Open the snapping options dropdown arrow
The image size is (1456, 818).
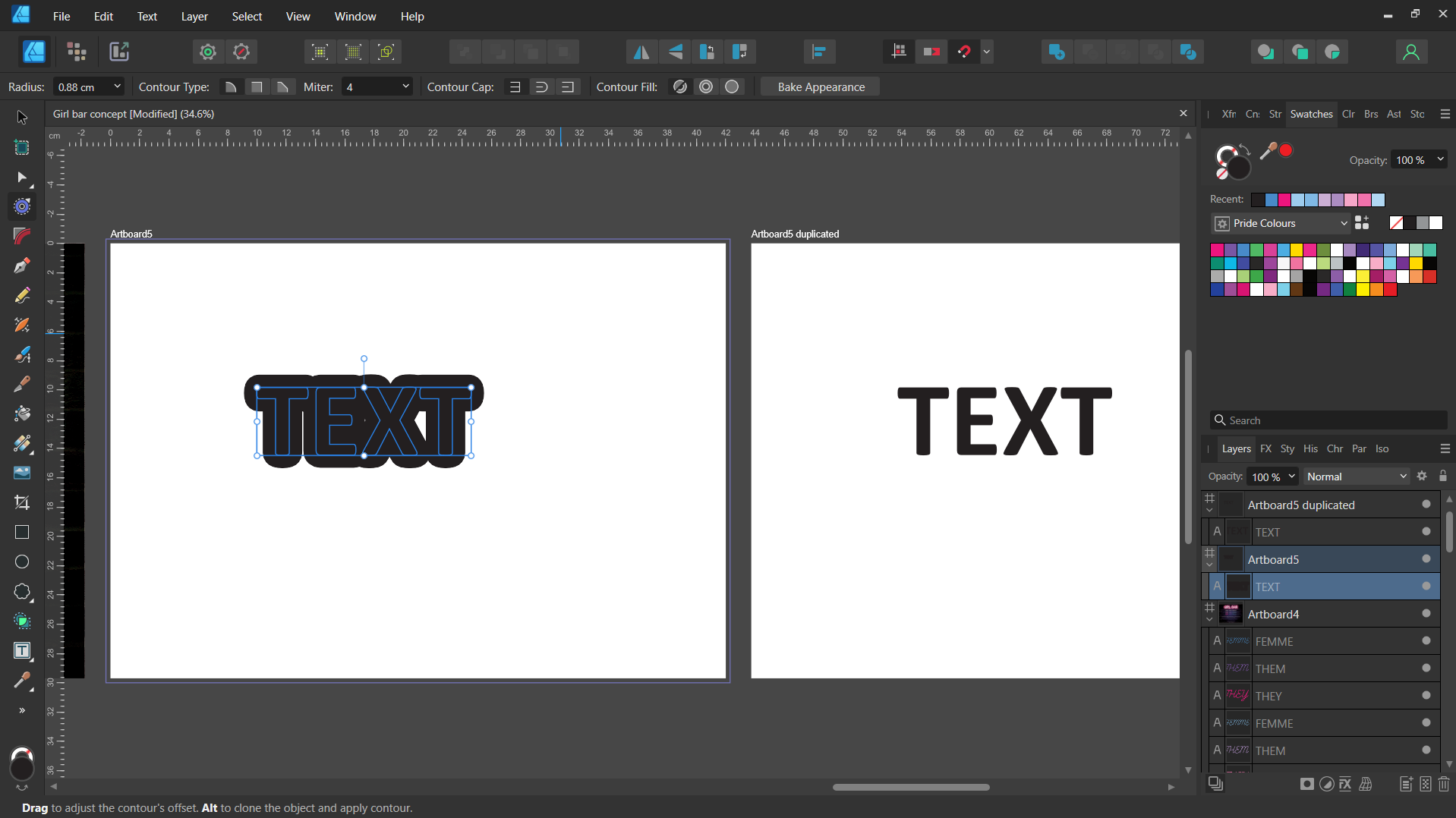click(x=987, y=52)
